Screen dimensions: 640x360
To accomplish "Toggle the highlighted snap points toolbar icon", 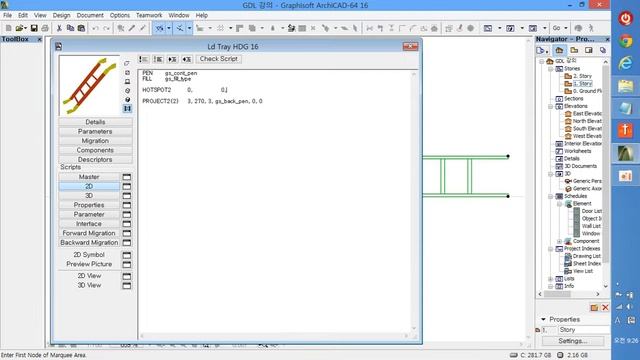I will tap(180, 28).
